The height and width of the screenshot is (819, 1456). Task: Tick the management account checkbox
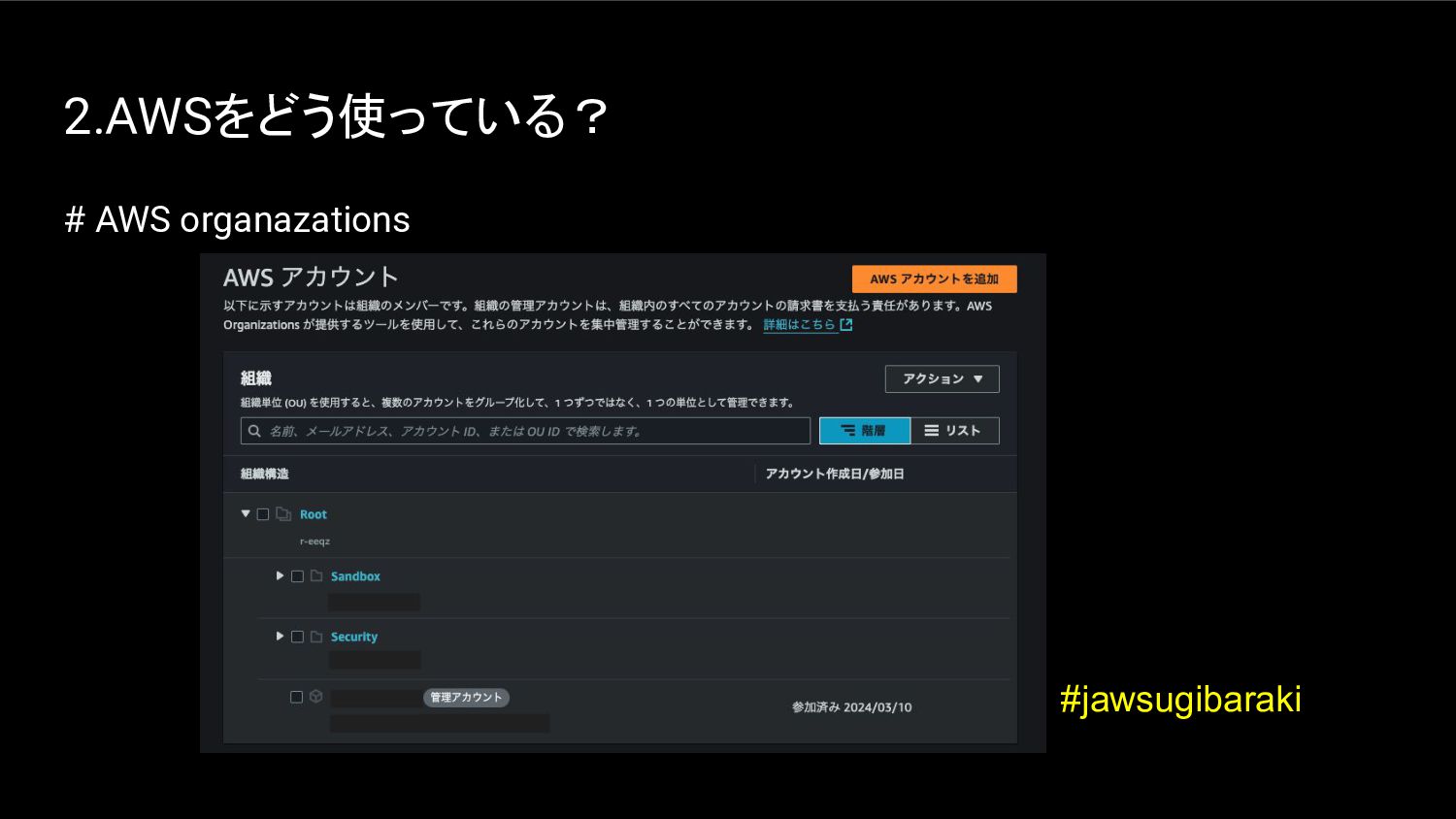[x=297, y=697]
